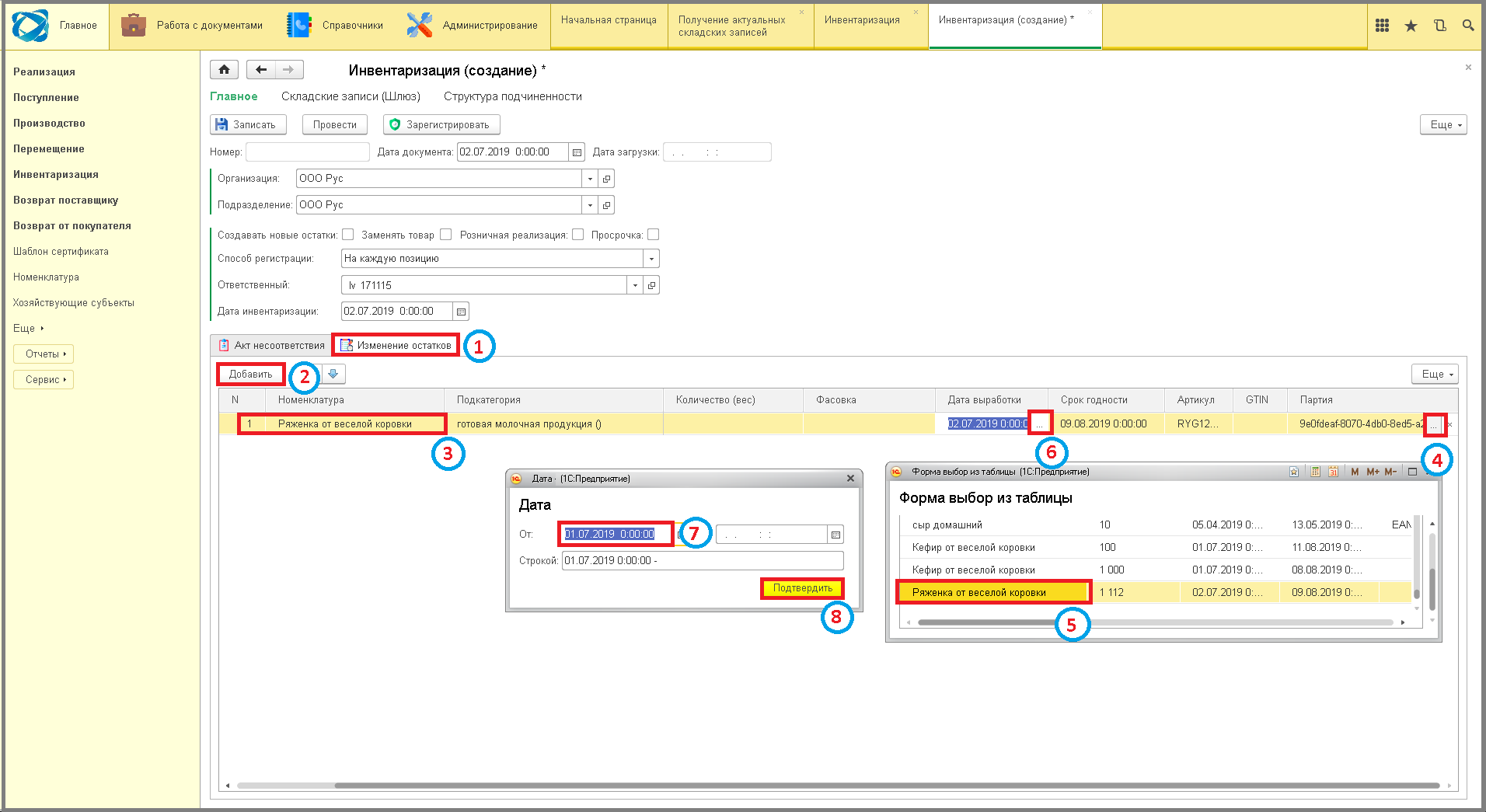Expand Способ регистрации dropdown
1486x812 pixels.
[x=651, y=259]
